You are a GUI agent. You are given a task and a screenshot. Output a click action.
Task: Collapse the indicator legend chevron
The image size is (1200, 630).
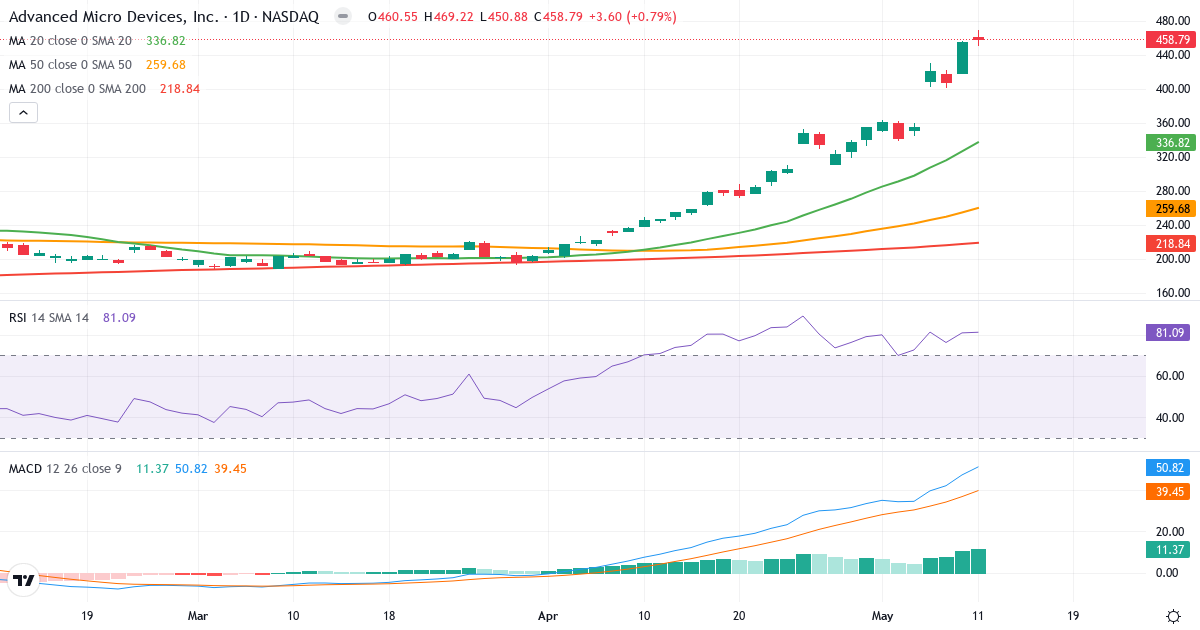pyautogui.click(x=23, y=113)
